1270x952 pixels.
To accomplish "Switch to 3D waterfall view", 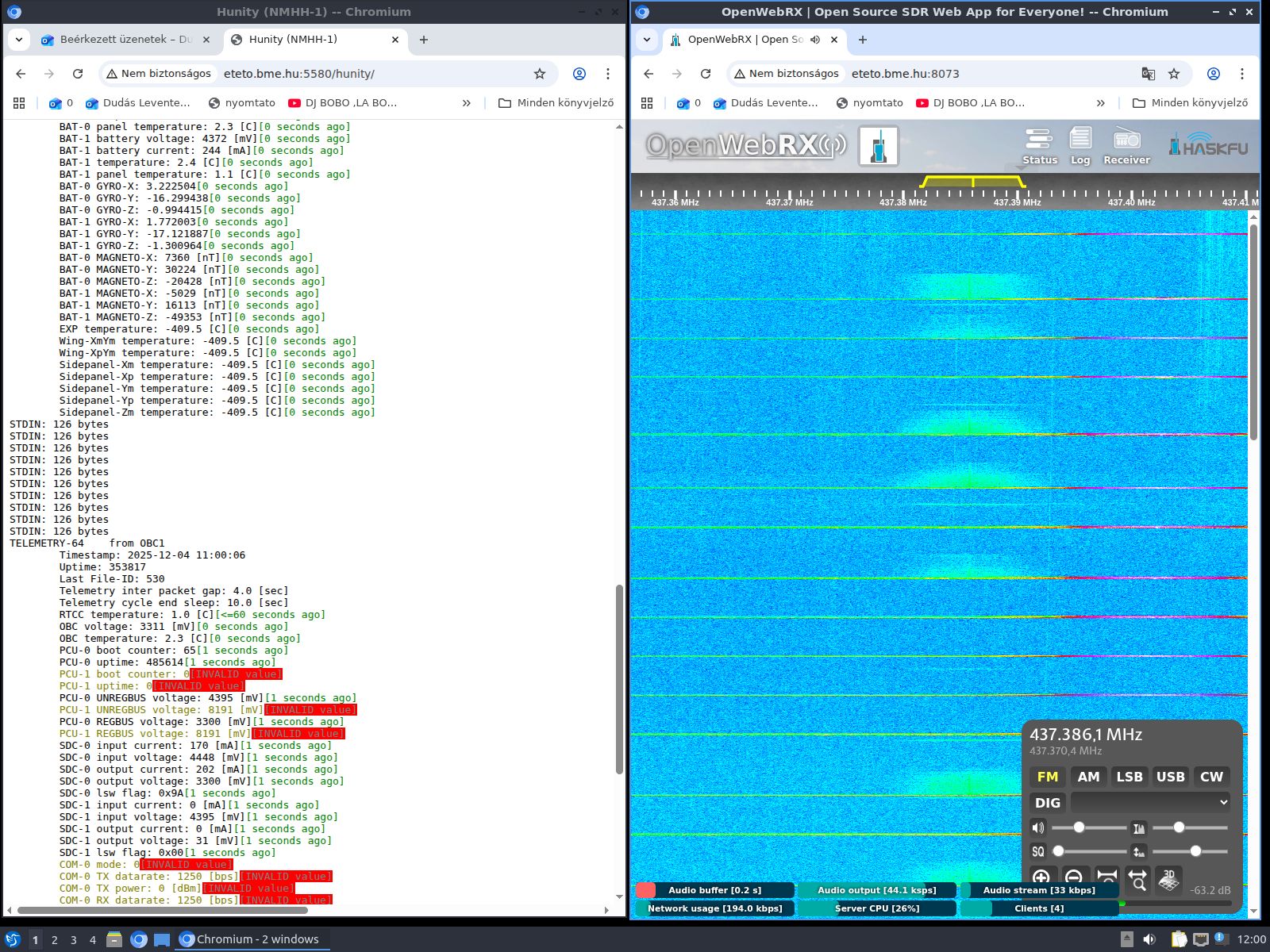I will (x=1168, y=879).
